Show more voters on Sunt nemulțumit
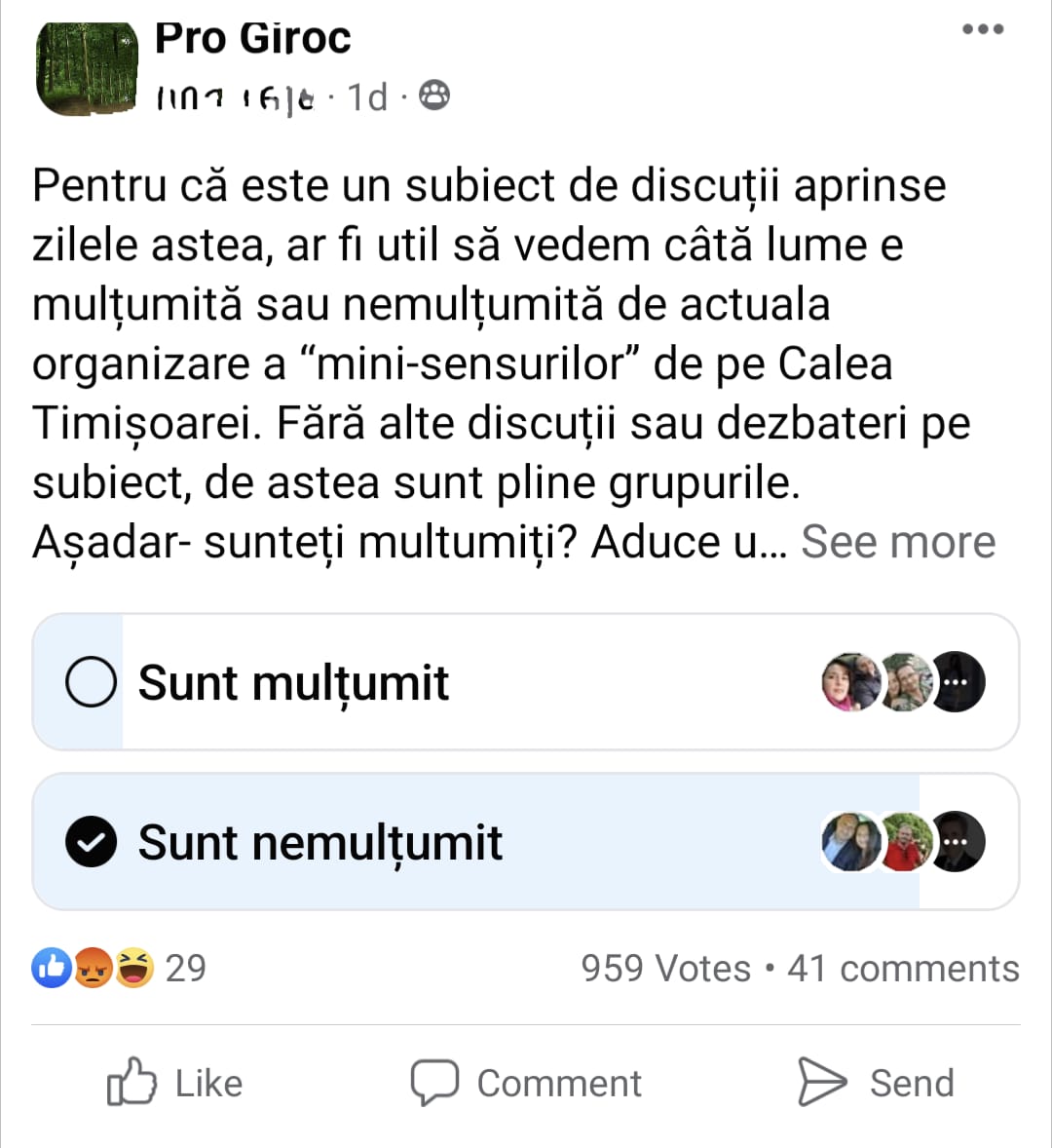1052x1148 pixels. pos(958,842)
